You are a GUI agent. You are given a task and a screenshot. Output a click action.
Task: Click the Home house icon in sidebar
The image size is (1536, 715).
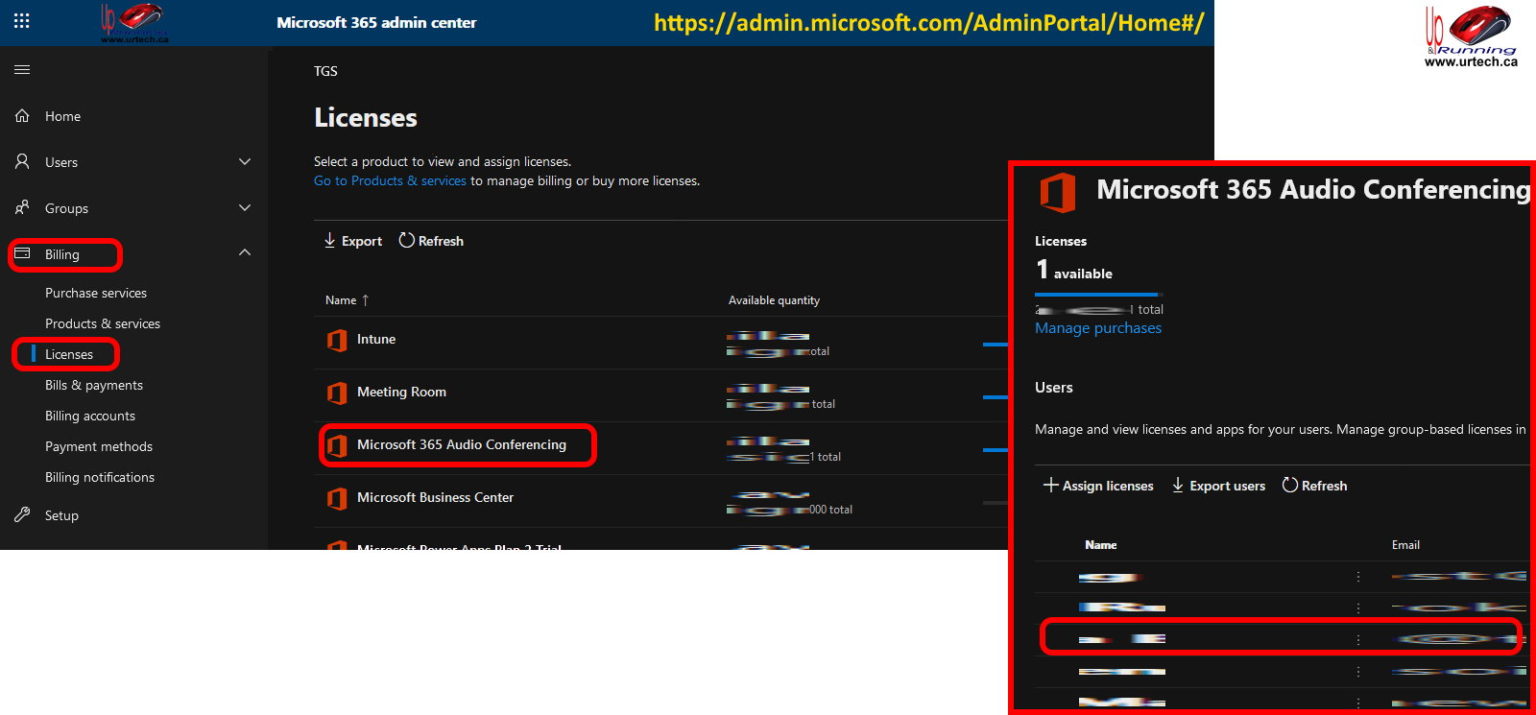(x=22, y=116)
